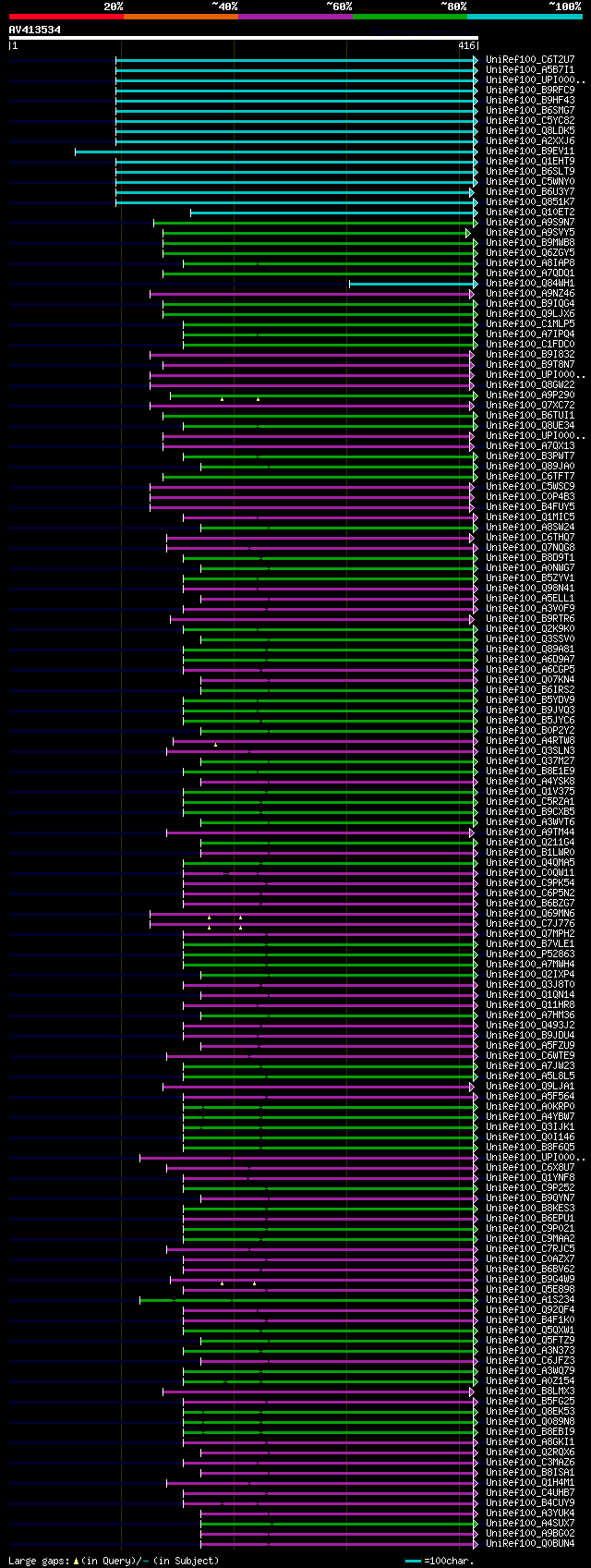
Task: Select label UniRef100_A9S9N7
Action: pyautogui.click(x=530, y=222)
